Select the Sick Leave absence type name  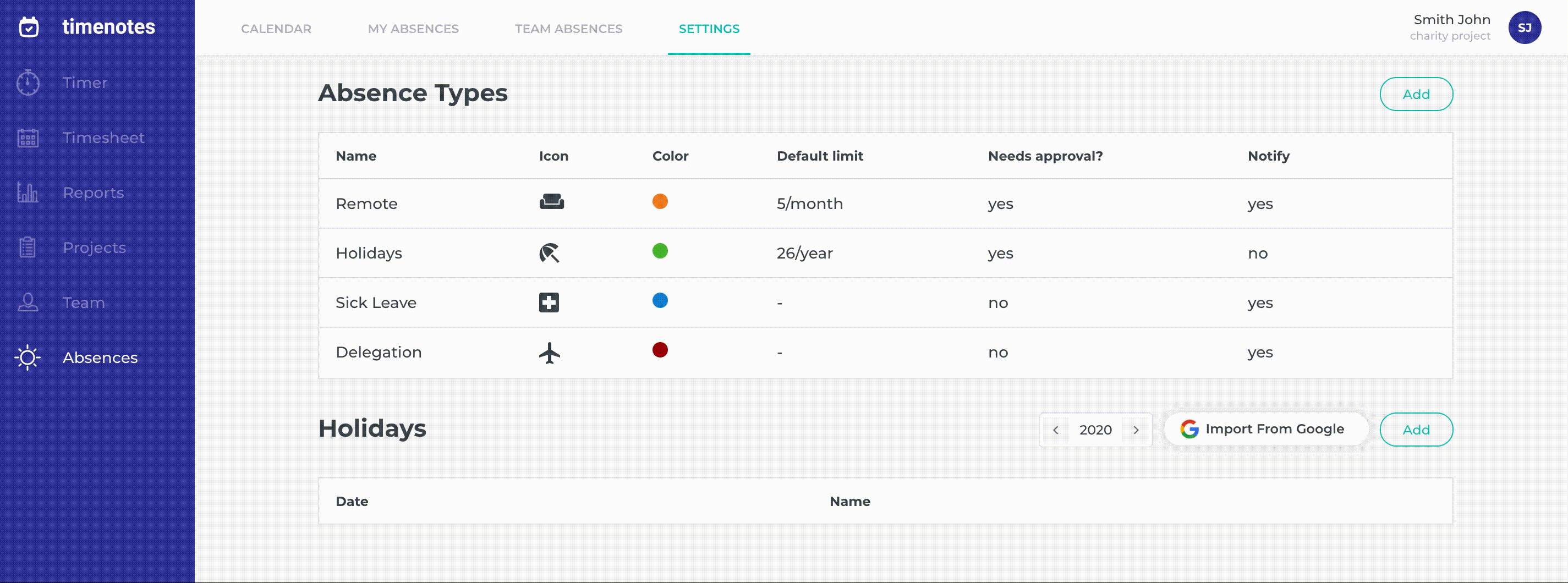(x=376, y=303)
